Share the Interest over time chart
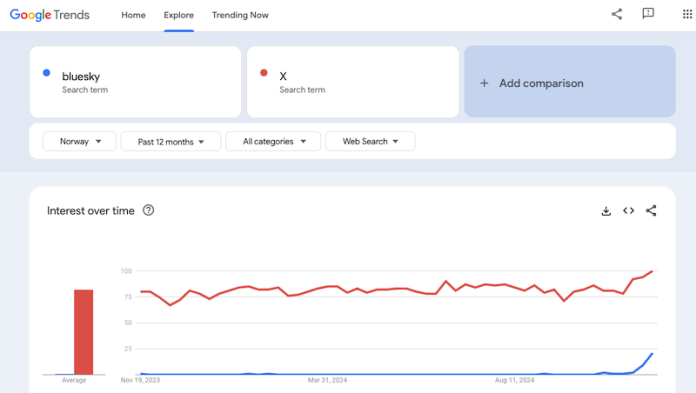Image resolution: width=696 pixels, height=393 pixels. (651, 210)
